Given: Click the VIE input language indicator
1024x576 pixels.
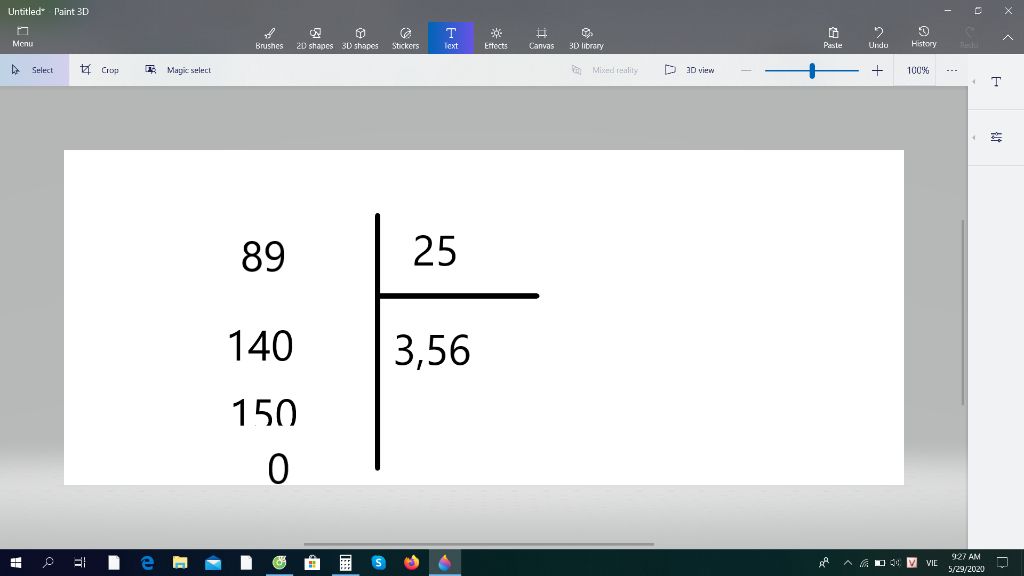Looking at the screenshot, I should pyautogui.click(x=932, y=563).
